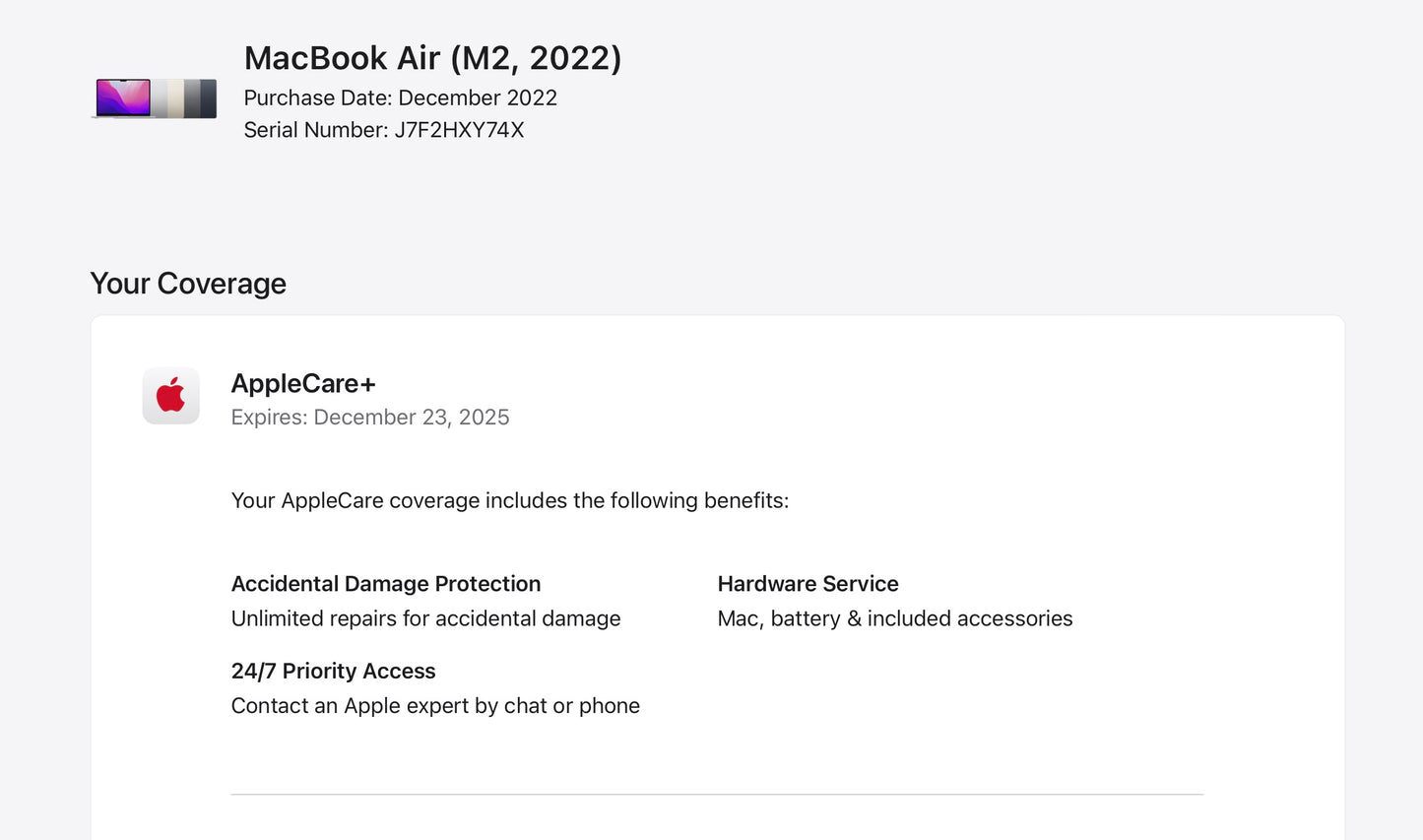
Task: Click 'Contact an Apple expert by chat or phone'
Action: pyautogui.click(x=435, y=706)
